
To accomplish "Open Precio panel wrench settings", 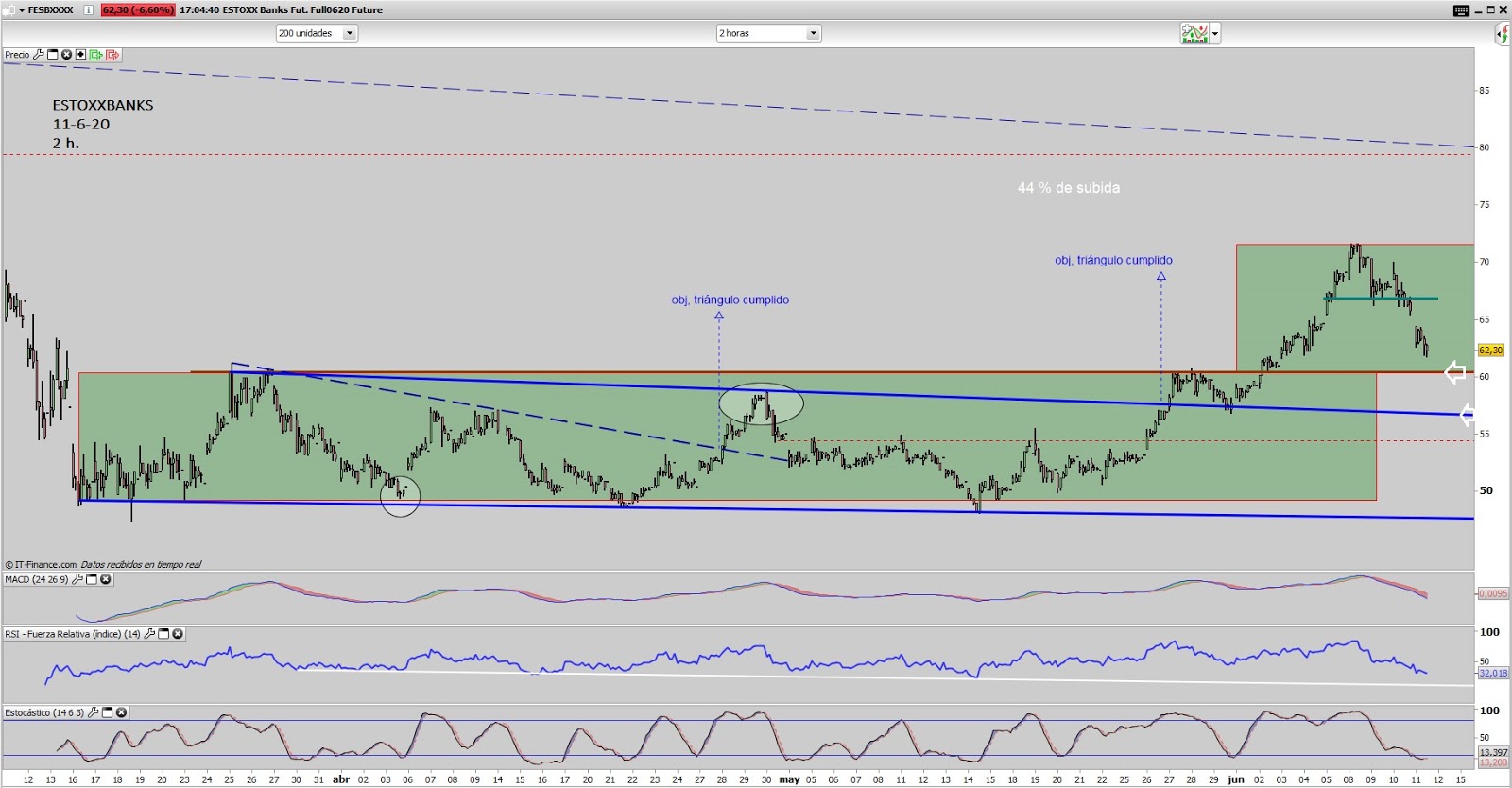I will tap(39, 55).
